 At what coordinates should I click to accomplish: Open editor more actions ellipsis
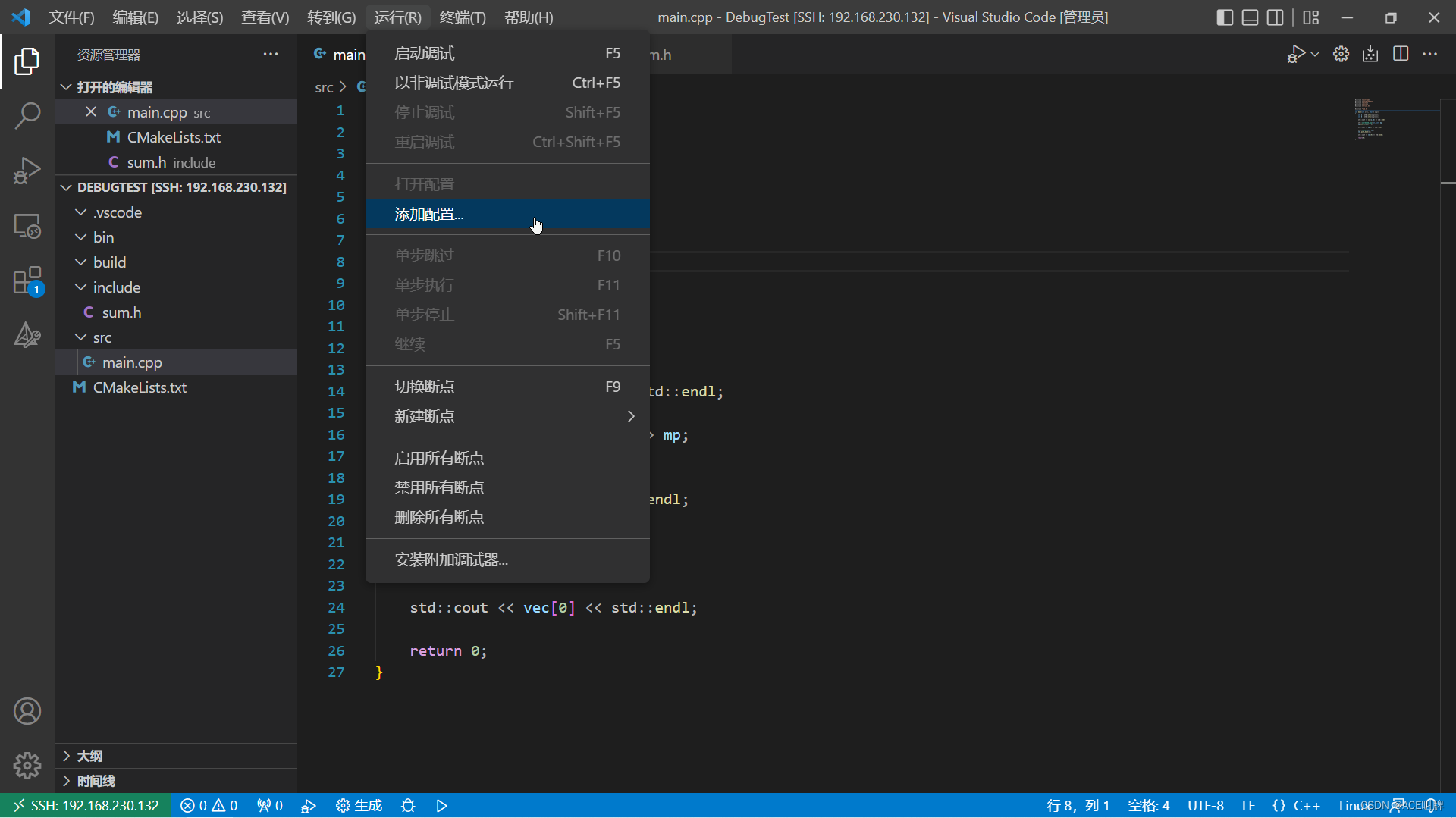pos(1430,54)
